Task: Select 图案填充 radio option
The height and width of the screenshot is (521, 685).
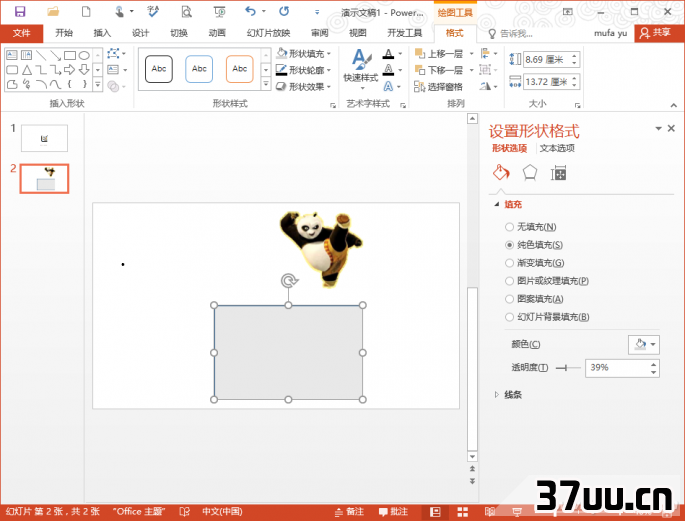Action: [x=509, y=299]
